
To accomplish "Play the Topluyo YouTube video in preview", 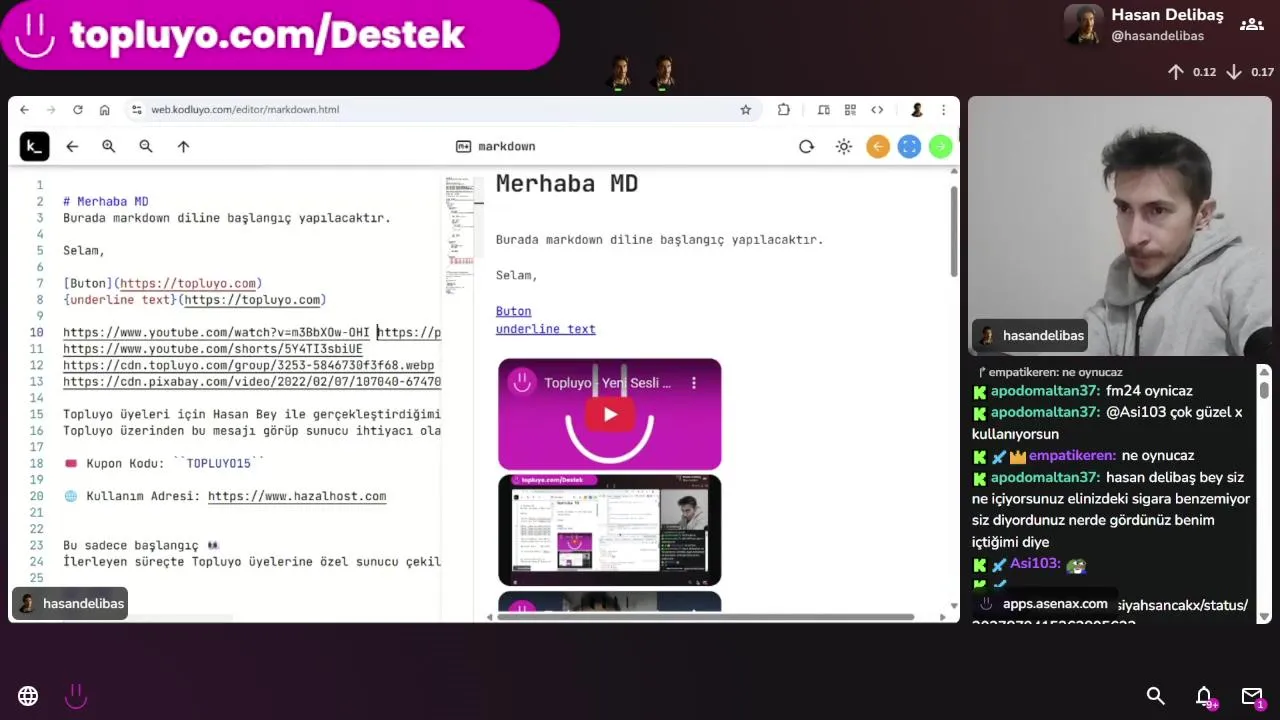I will tap(610, 415).
